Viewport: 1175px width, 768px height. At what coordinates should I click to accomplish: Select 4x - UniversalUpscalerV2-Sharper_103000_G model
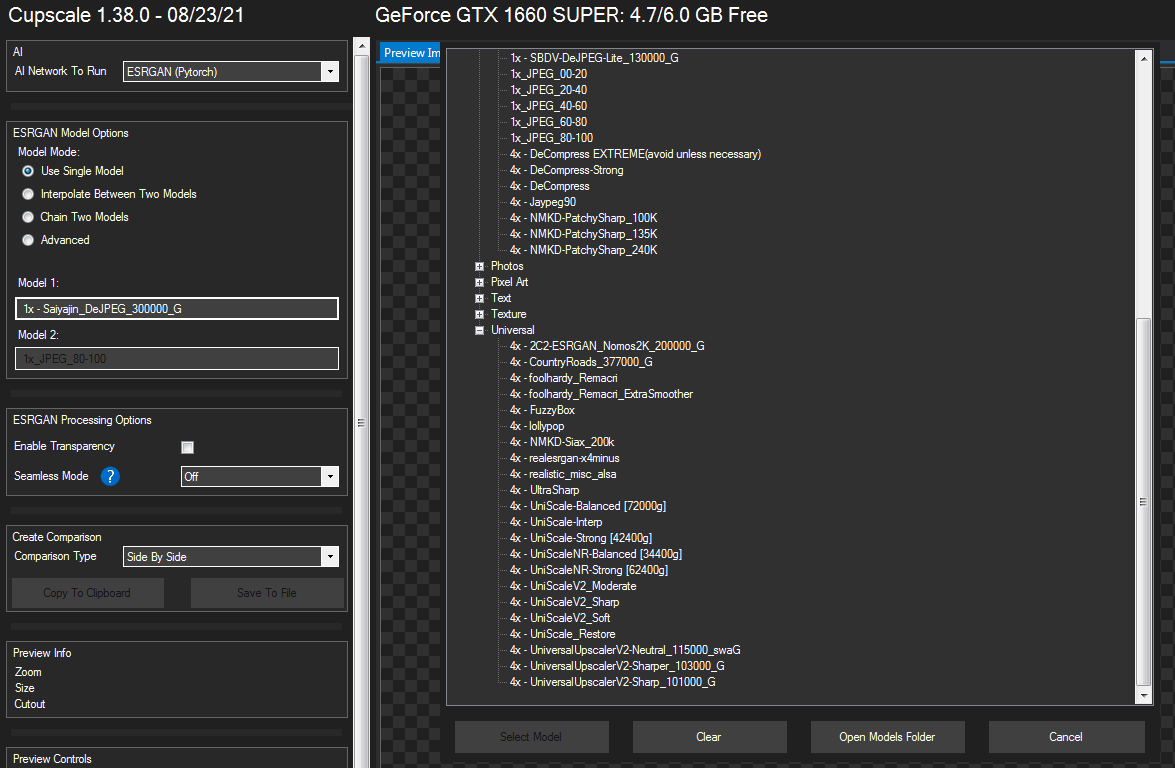pos(617,666)
